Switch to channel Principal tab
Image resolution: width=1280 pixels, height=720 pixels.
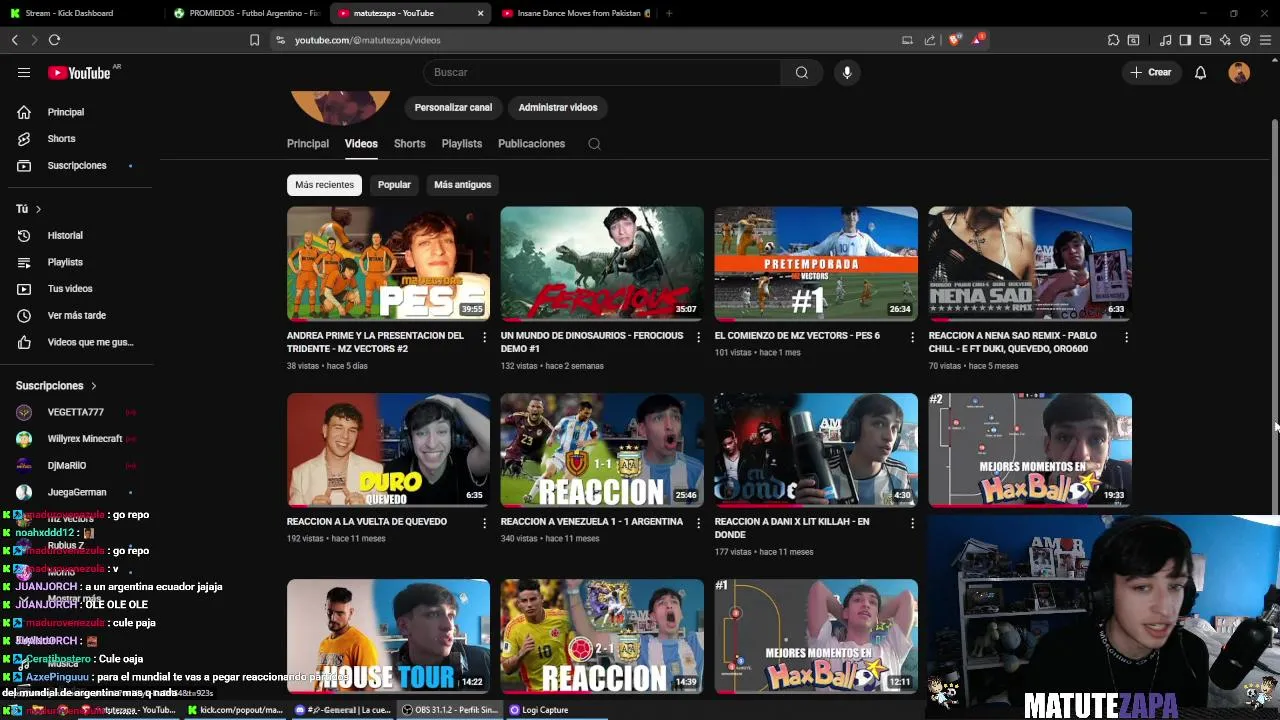tap(308, 144)
